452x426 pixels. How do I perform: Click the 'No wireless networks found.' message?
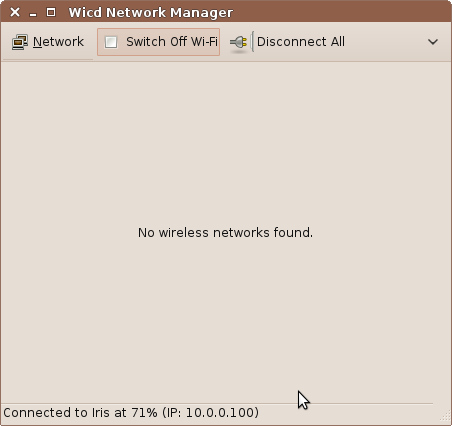click(226, 232)
